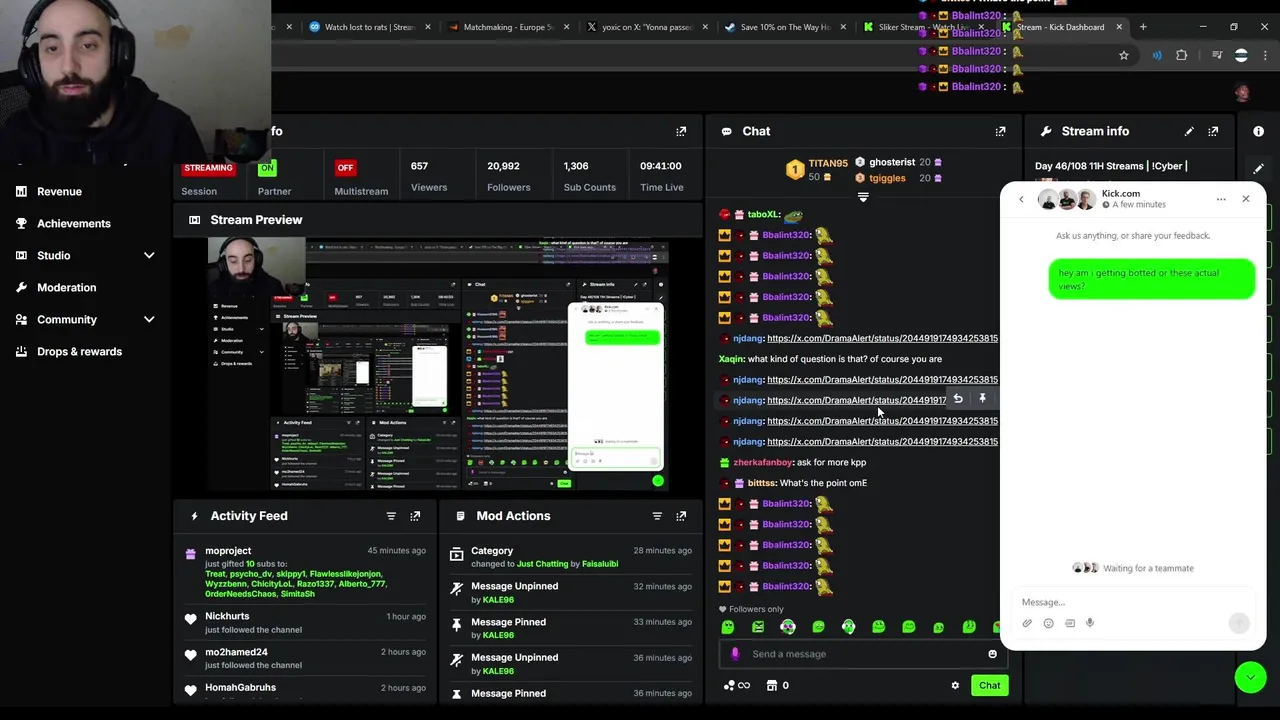
Task: Click the wrench icon beside Moderation
Action: [21, 287]
